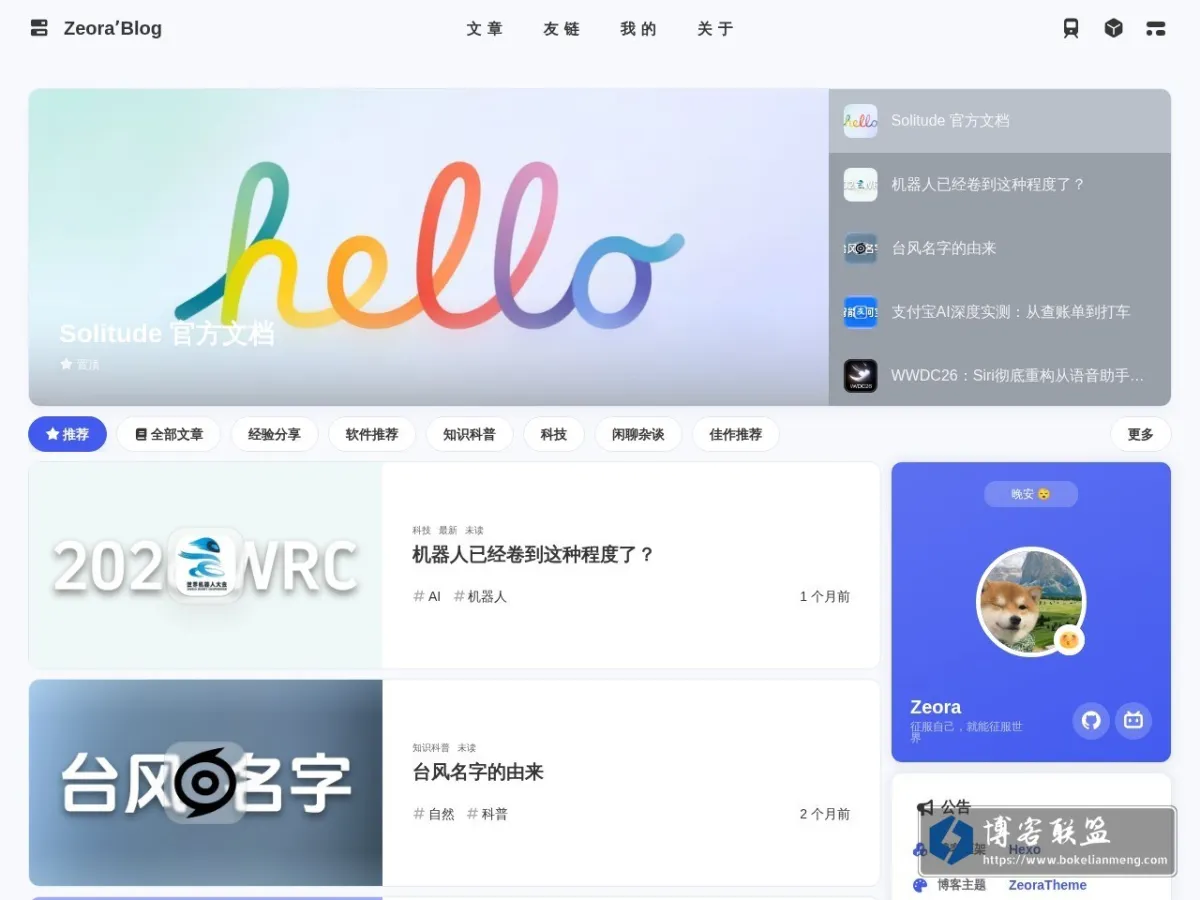
Task: Select the 佳作推荐 category tab
Action: coord(736,434)
